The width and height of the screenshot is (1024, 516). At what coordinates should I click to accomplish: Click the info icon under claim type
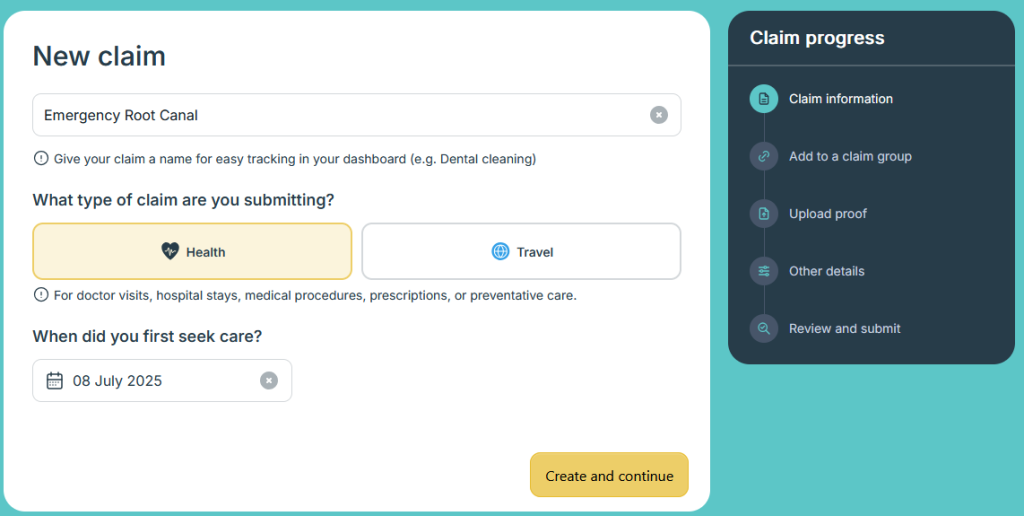click(x=41, y=295)
